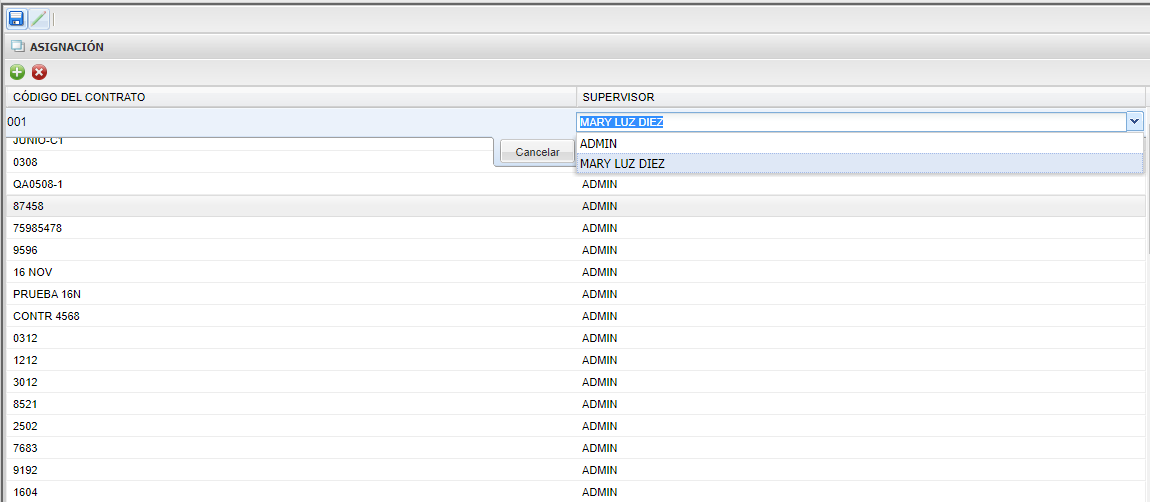Click the ASIGNACIÓN panel header icon

click(17, 46)
